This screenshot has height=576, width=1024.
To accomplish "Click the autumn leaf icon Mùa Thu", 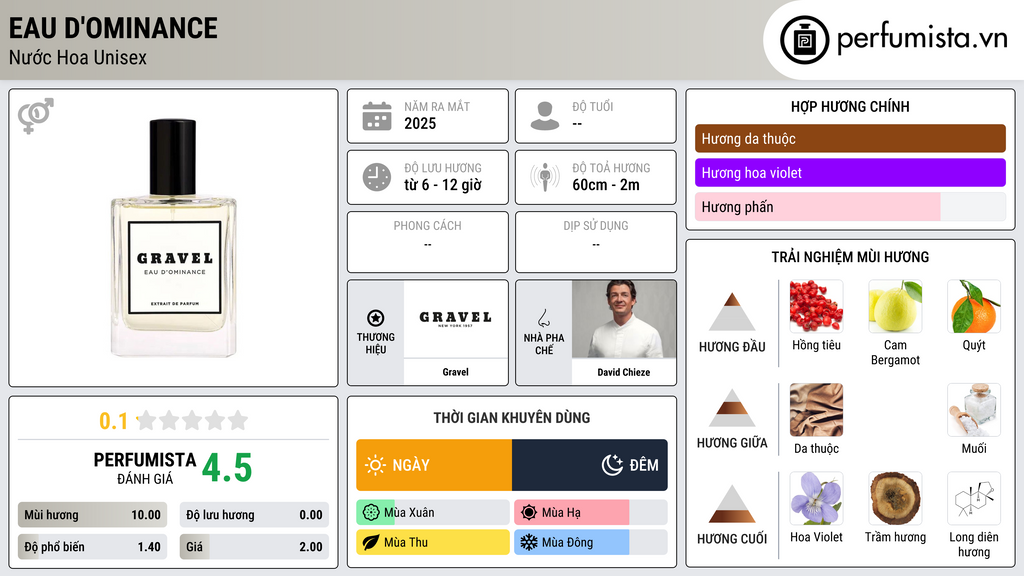I will (x=371, y=542).
